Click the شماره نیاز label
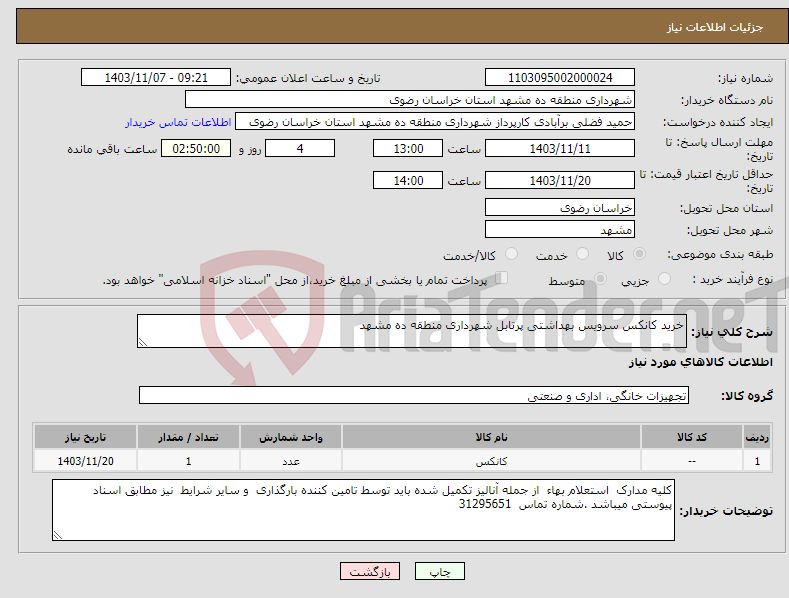The width and height of the screenshot is (789, 598). [x=745, y=79]
